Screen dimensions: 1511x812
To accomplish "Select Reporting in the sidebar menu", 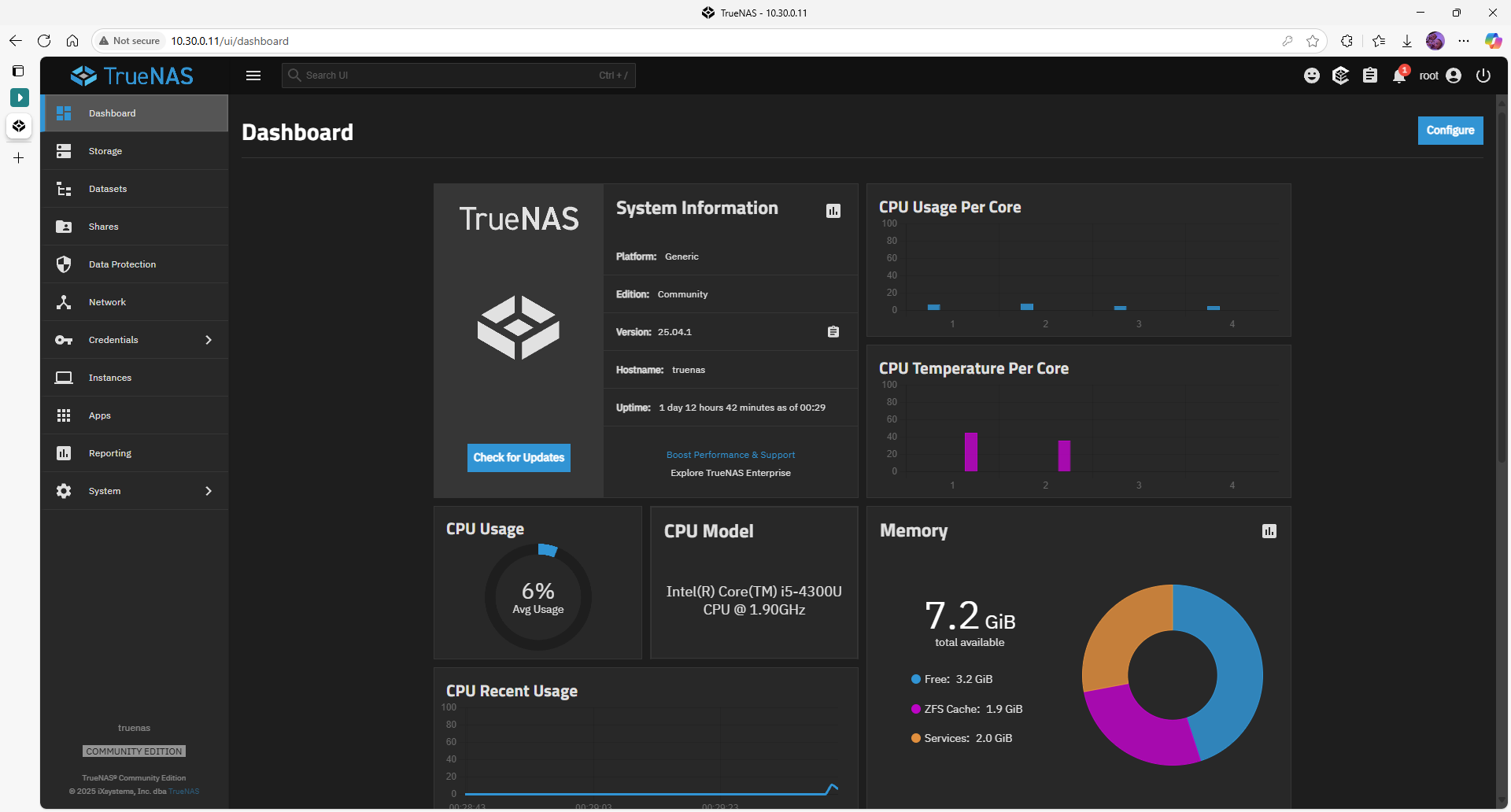I will point(135,453).
